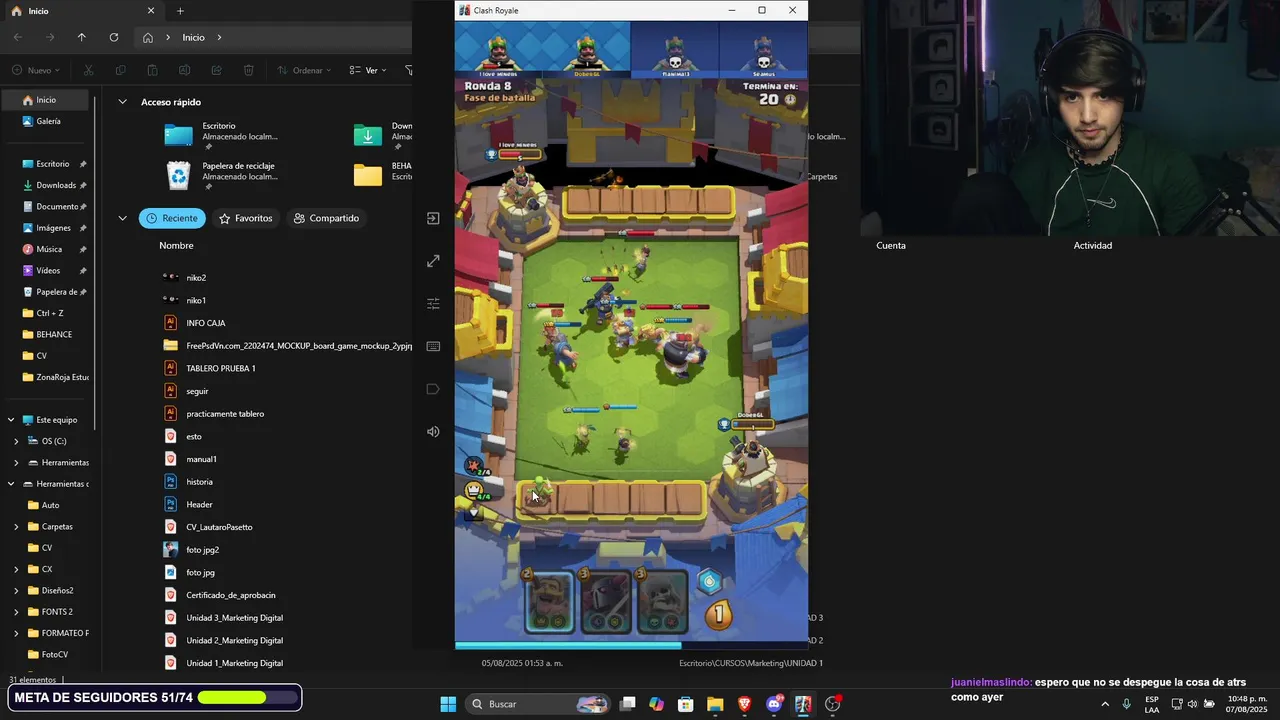1280x720 pixels.
Task: Click the emulator keyboard mapping icon
Action: 433,346
